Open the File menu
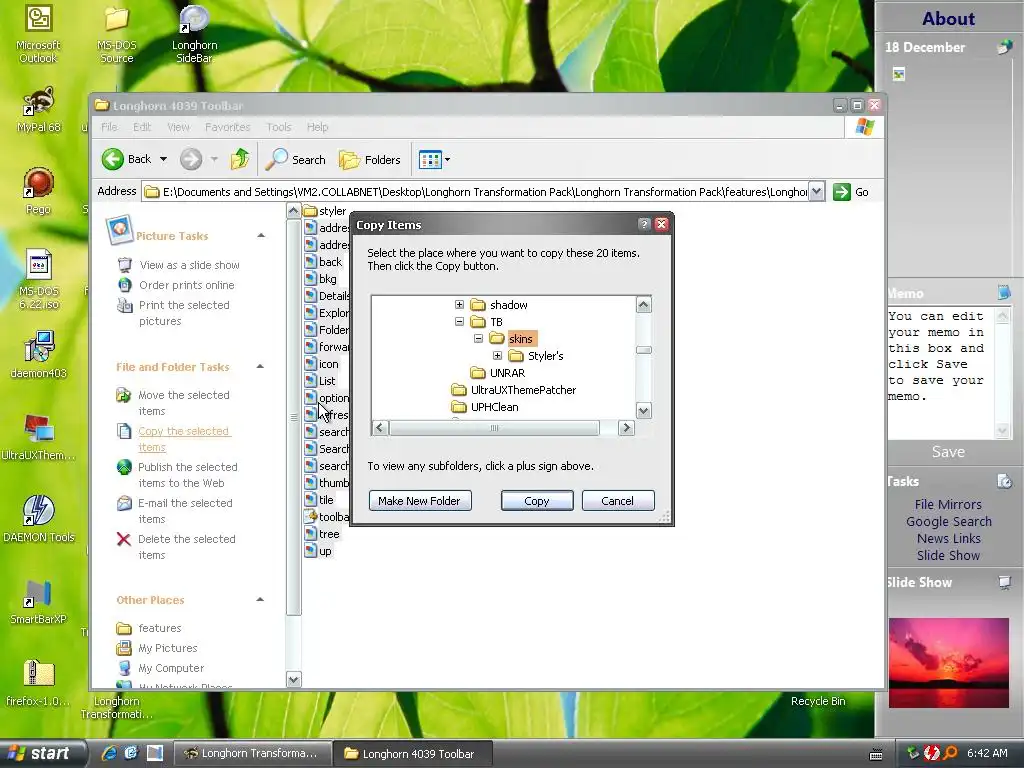Image resolution: width=1024 pixels, height=768 pixels. pos(109,127)
